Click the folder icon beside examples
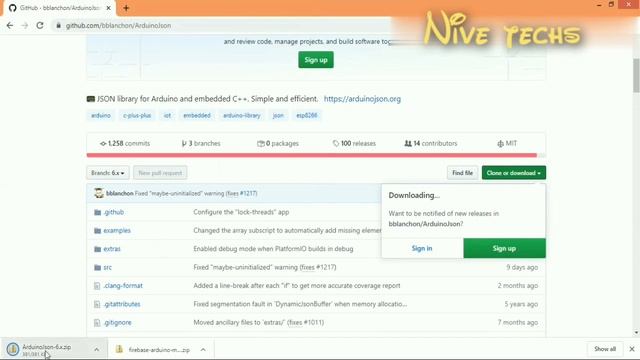 [x=97, y=231]
